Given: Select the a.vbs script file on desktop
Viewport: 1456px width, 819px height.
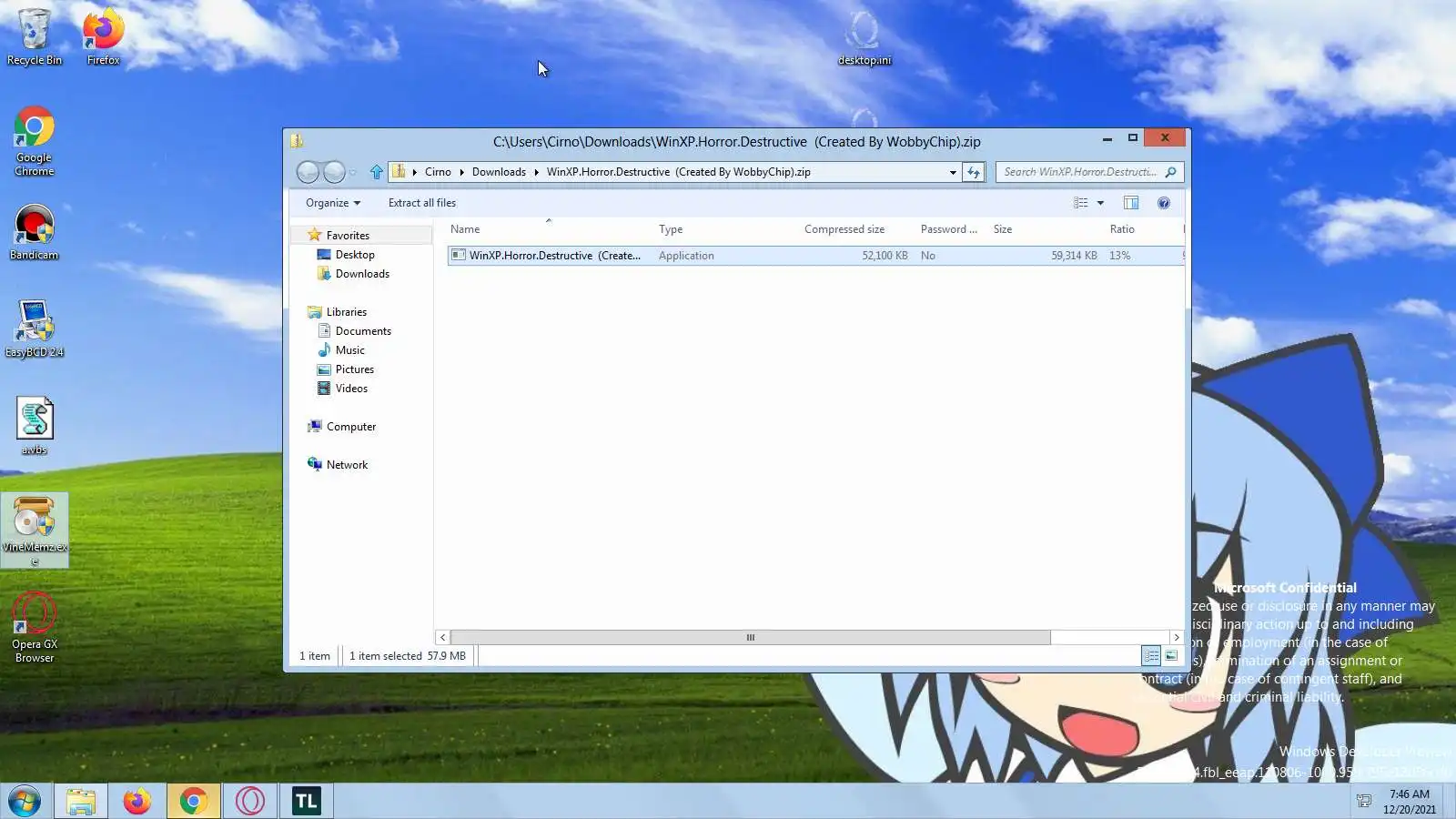Looking at the screenshot, I should (35, 426).
